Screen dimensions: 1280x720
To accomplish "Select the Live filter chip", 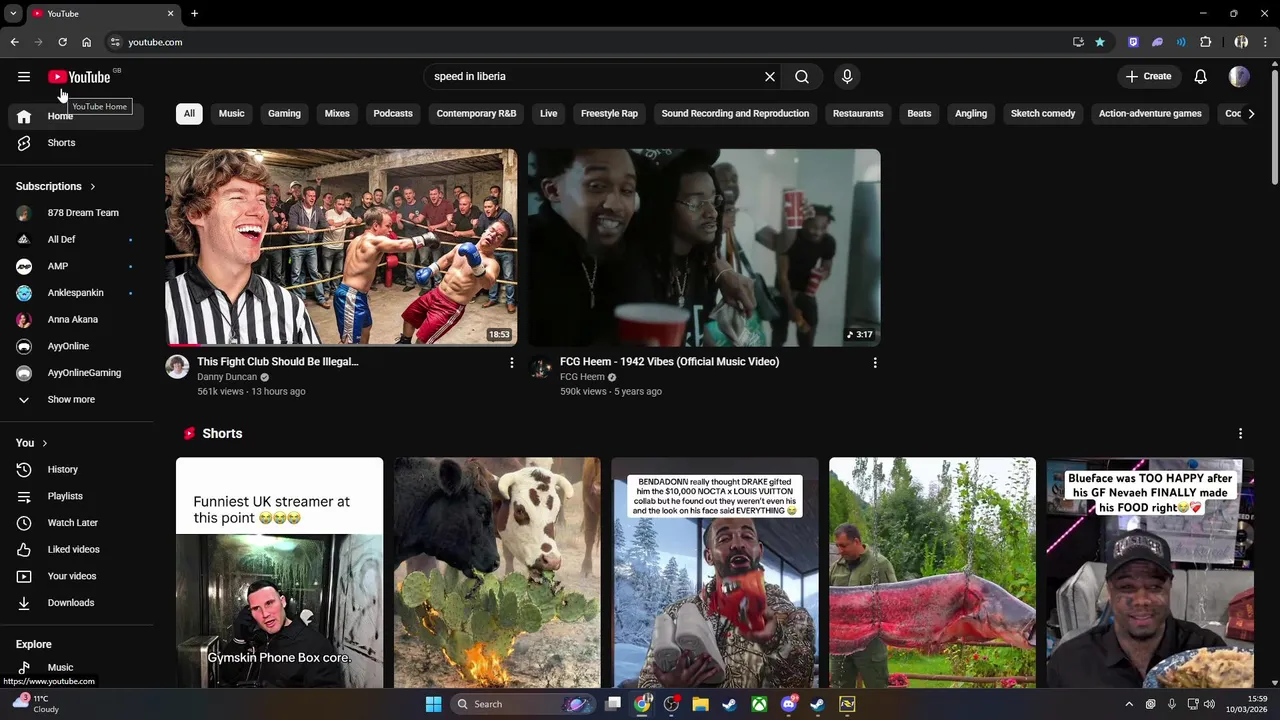I will (549, 114).
